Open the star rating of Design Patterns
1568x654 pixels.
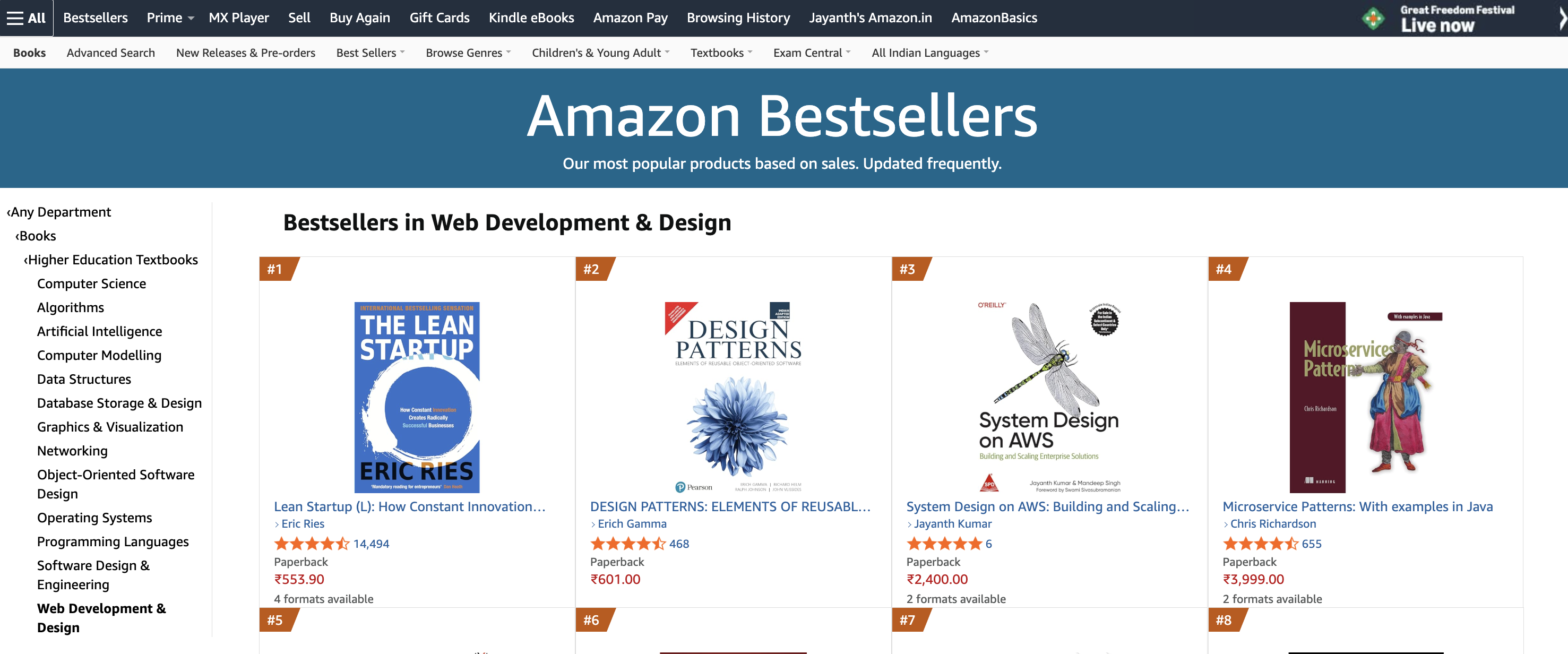pyautogui.click(x=628, y=544)
